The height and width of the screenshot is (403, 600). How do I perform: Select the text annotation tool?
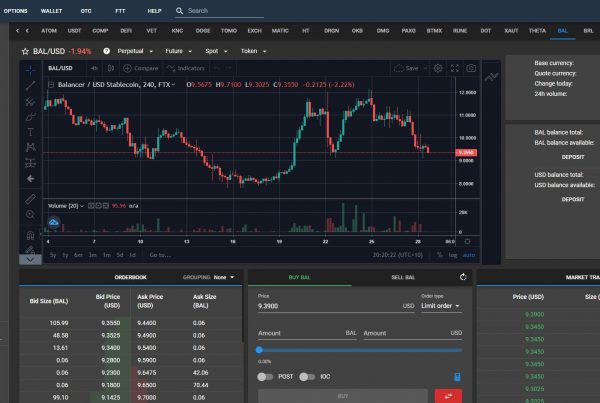point(30,131)
